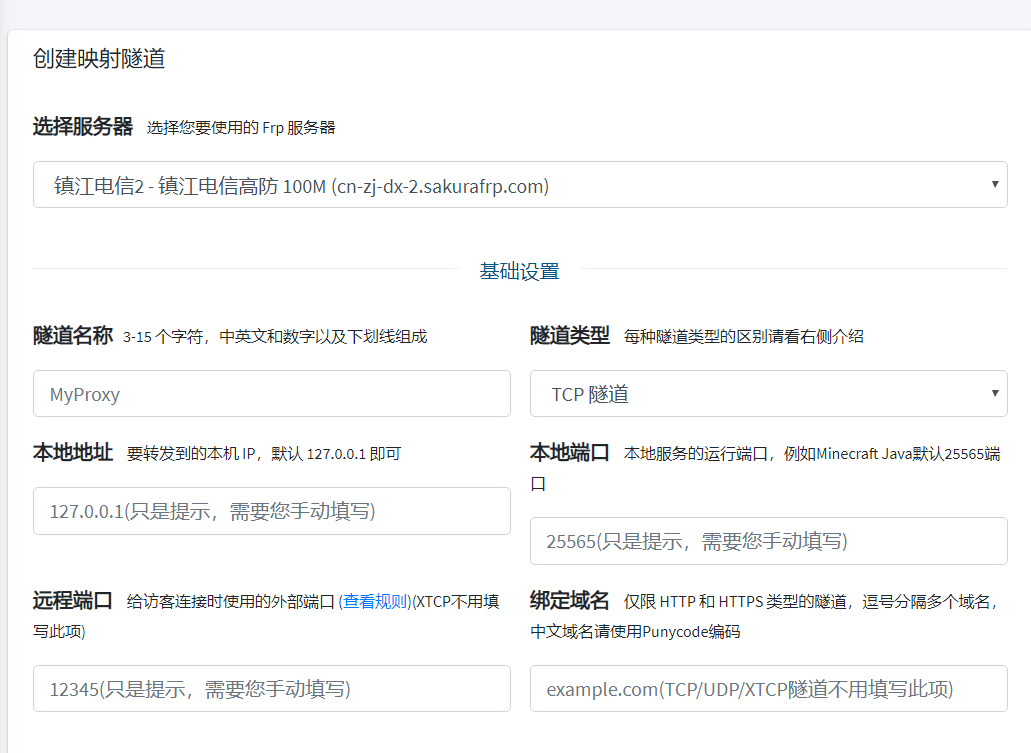Image resolution: width=1031 pixels, height=753 pixels.
Task: Click the hint text 选择您要使用的 Frp 服务器
Action: pyautogui.click(x=241, y=128)
